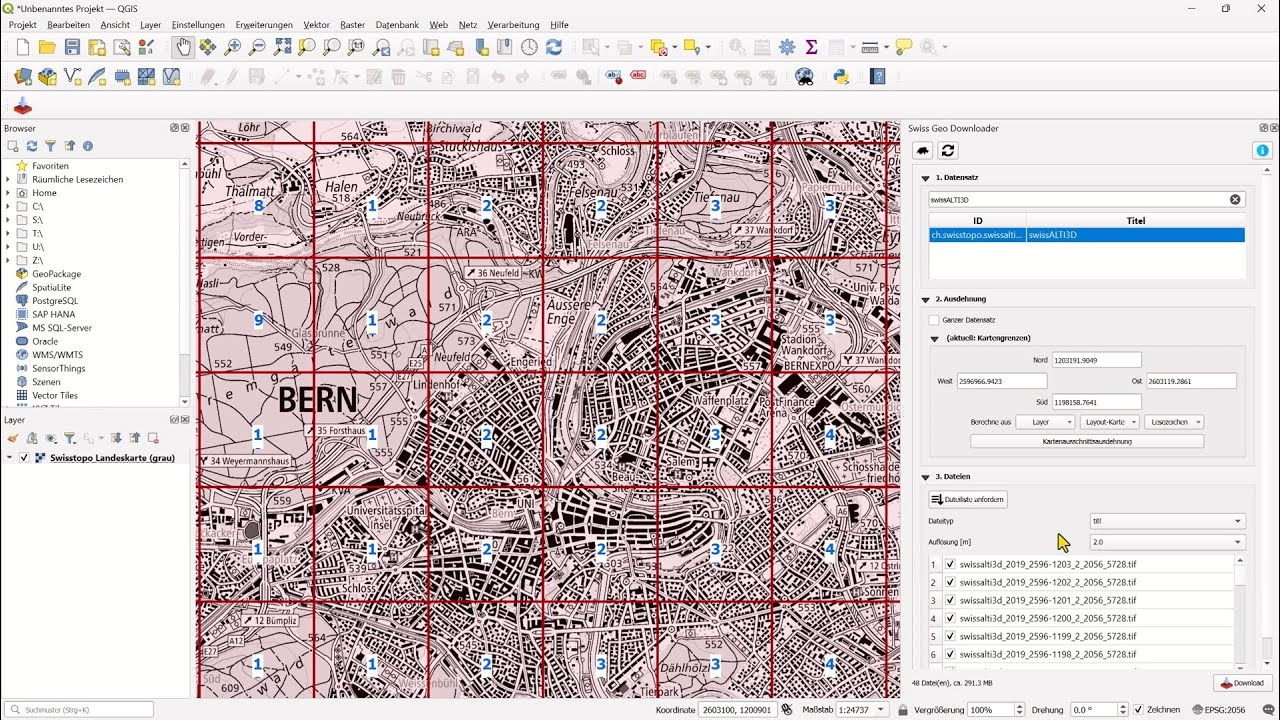
Task: Click the Nord coordinate field
Action: pyautogui.click(x=1096, y=360)
